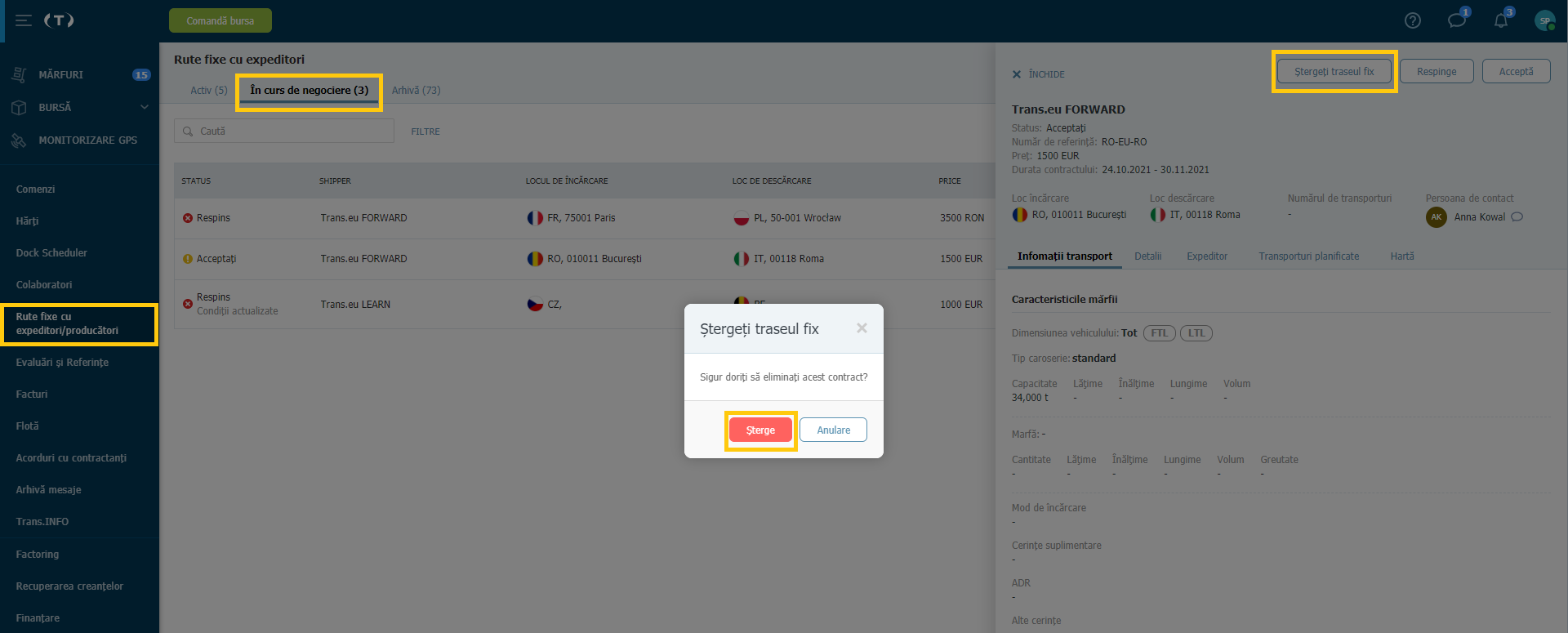Screen dimensions: 1568x633
Task: Switch to the Activ (5) tab
Action: [x=208, y=90]
